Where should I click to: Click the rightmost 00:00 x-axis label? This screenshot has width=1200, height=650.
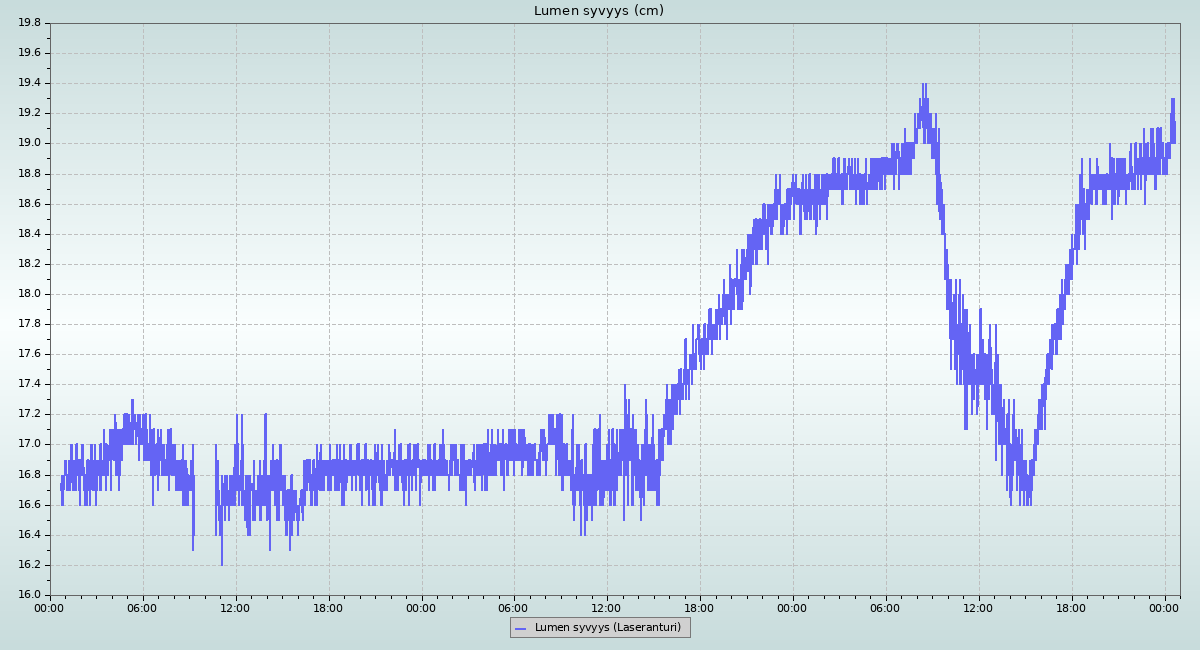1164,607
